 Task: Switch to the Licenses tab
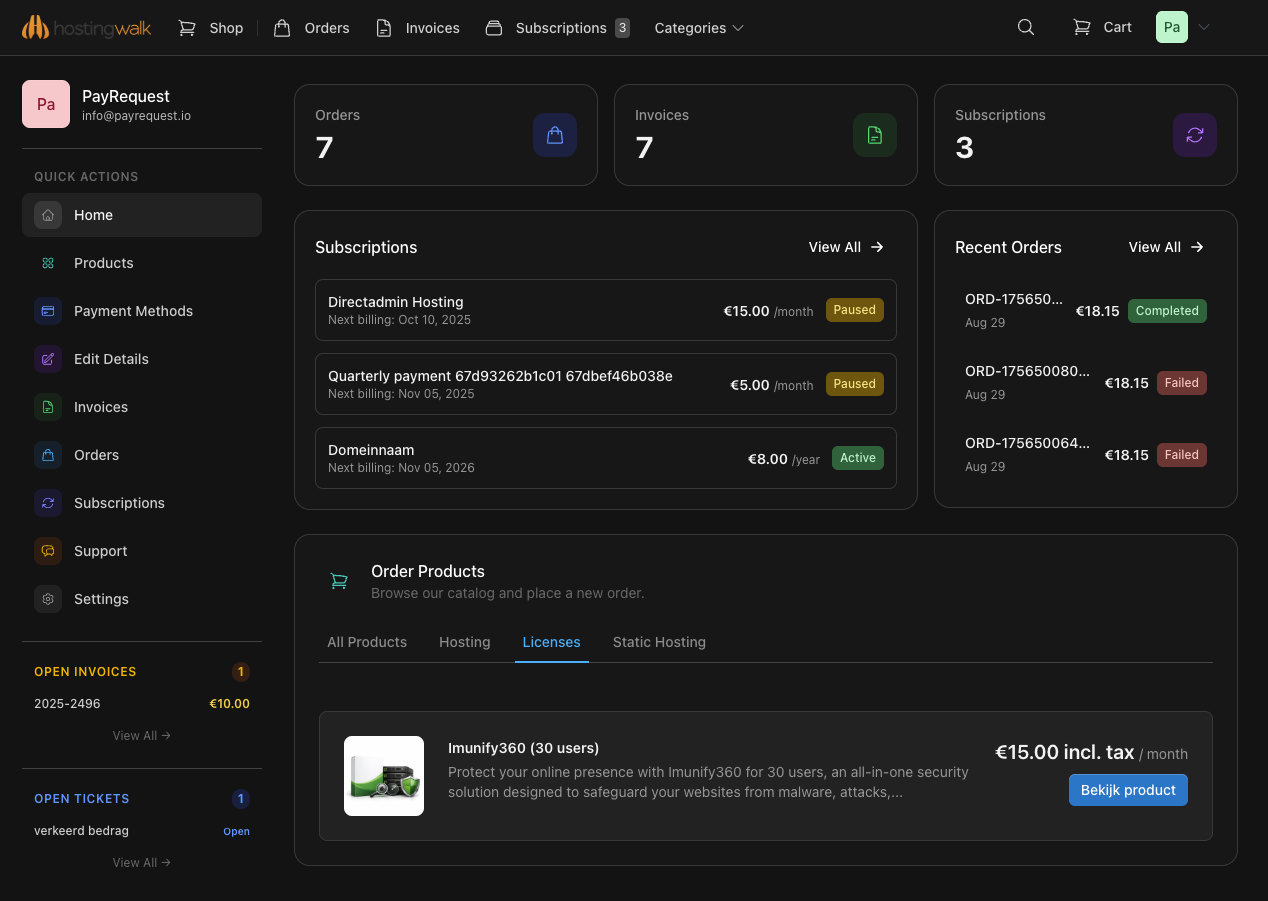(551, 642)
